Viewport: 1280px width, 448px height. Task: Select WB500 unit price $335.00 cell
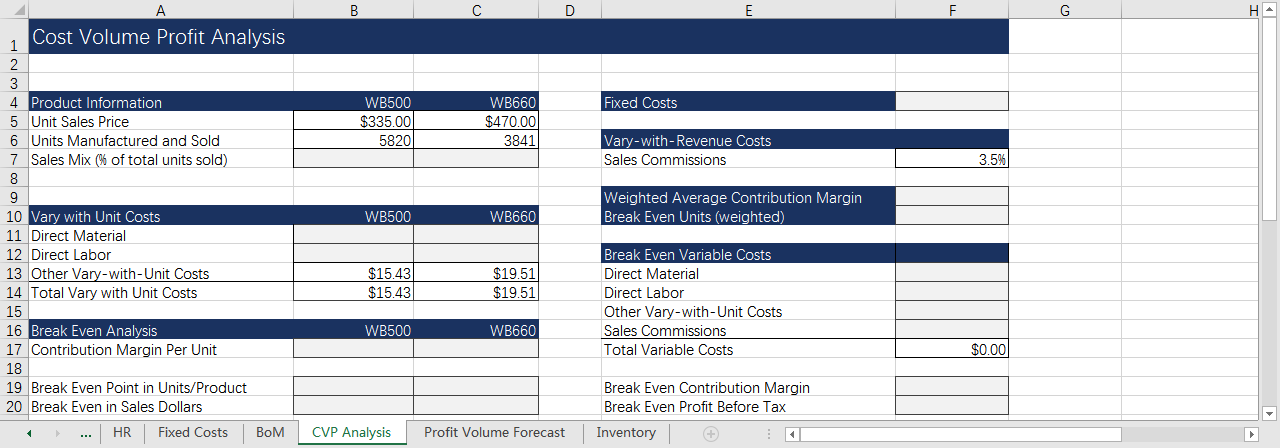click(x=353, y=121)
